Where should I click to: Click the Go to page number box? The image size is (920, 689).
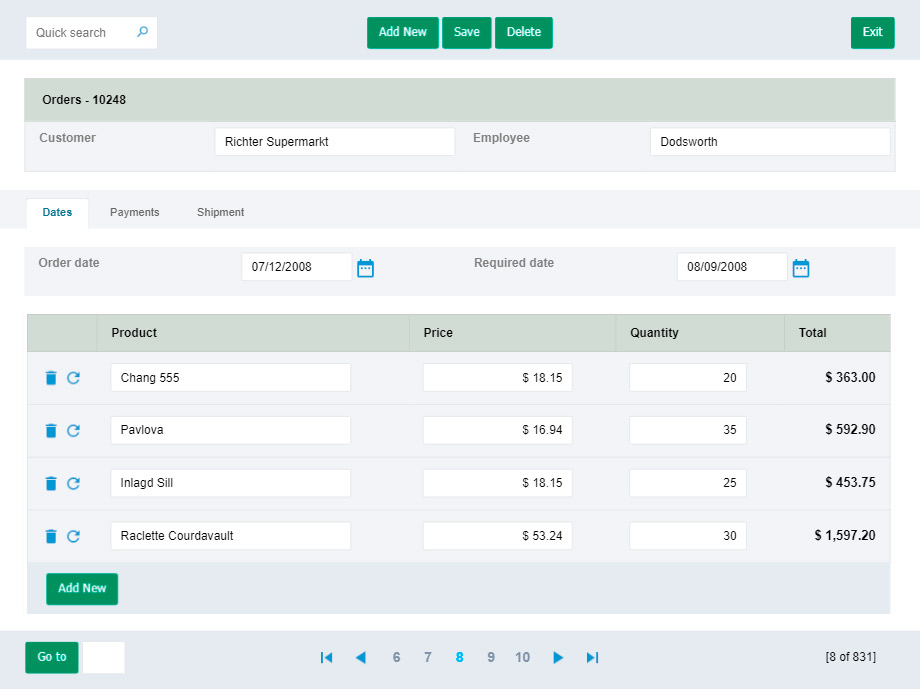point(103,657)
